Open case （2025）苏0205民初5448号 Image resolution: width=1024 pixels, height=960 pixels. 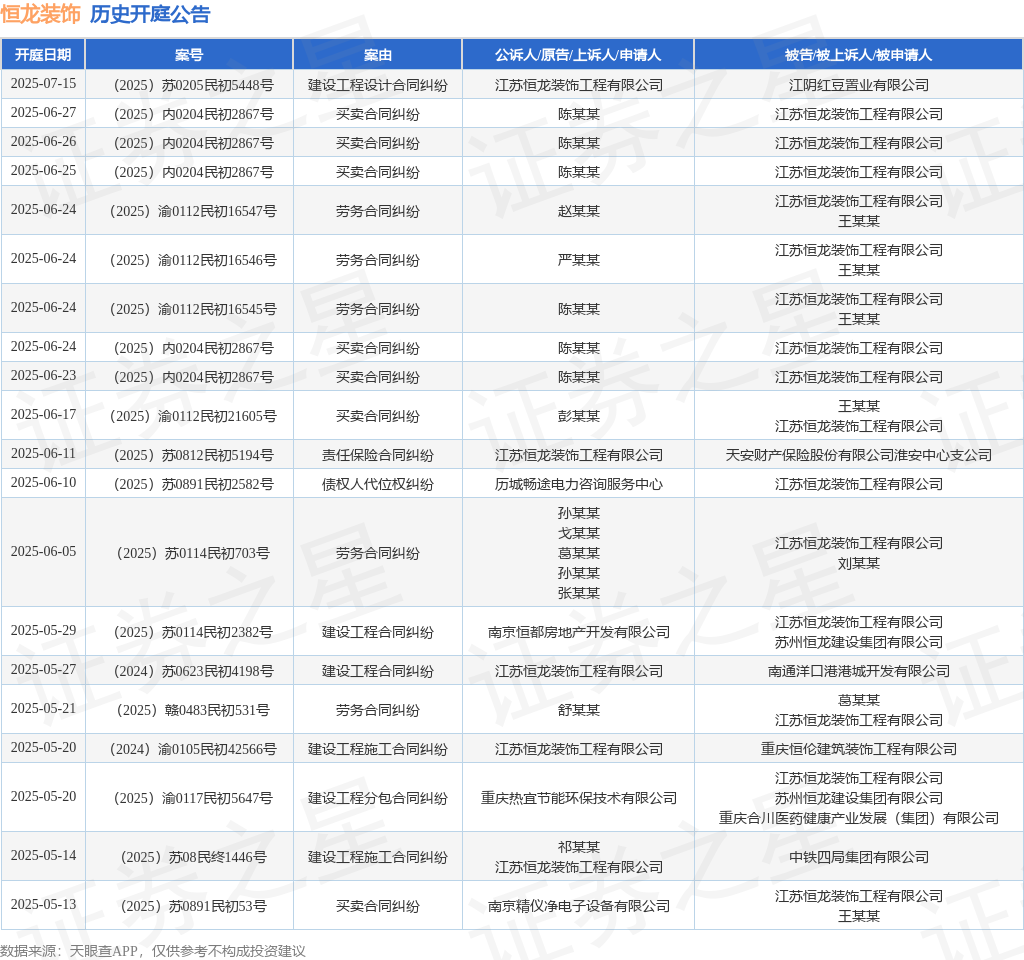click(189, 85)
